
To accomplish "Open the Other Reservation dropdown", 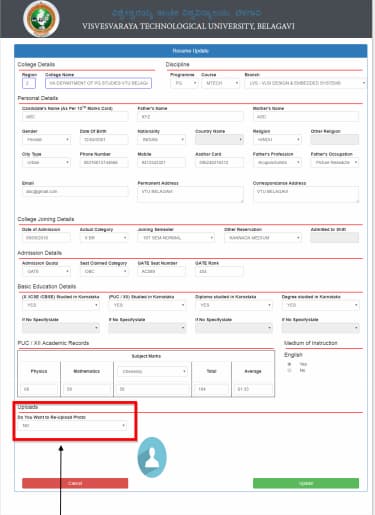I will pos(263,238).
